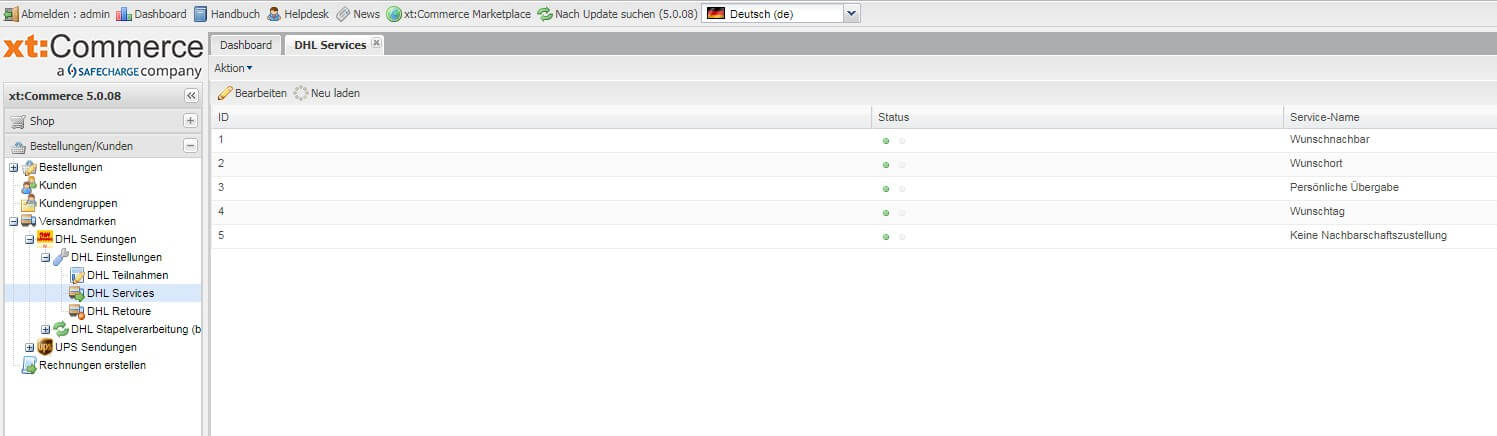This screenshot has height=436, width=1497.
Task: Click the Rechnungen erstellen document icon
Action: click(29, 365)
